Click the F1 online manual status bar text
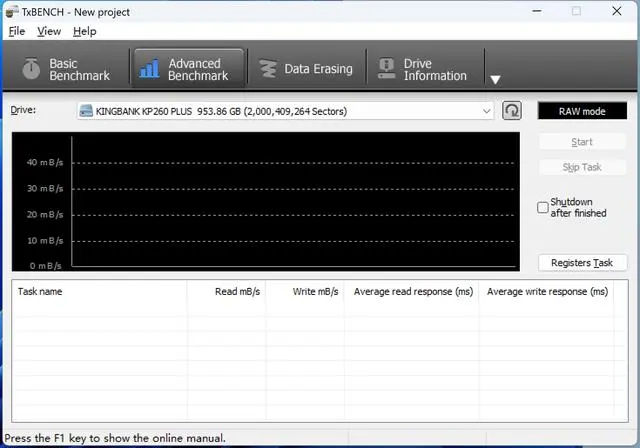The width and height of the screenshot is (640, 448). point(115,438)
